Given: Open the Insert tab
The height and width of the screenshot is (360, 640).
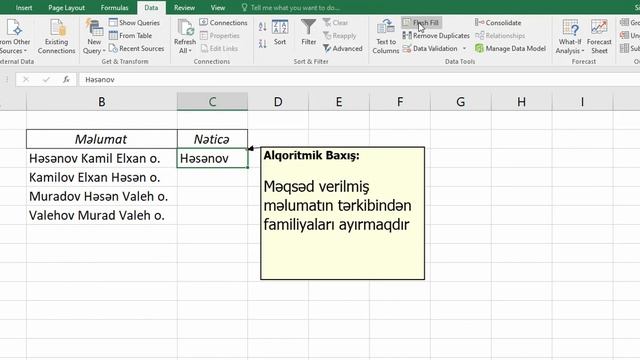Looking at the screenshot, I should tap(24, 8).
